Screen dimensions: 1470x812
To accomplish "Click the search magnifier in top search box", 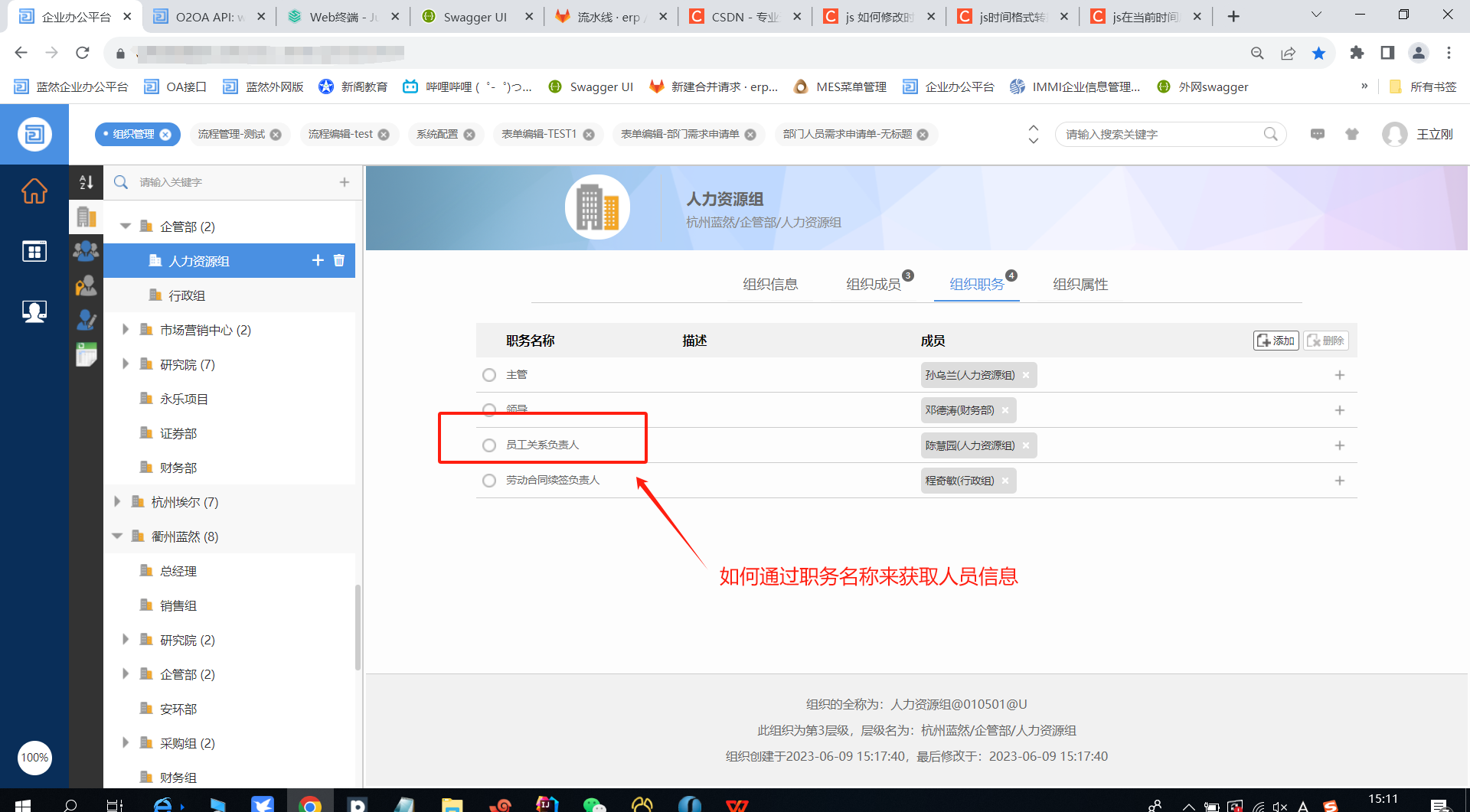I will [1270, 135].
